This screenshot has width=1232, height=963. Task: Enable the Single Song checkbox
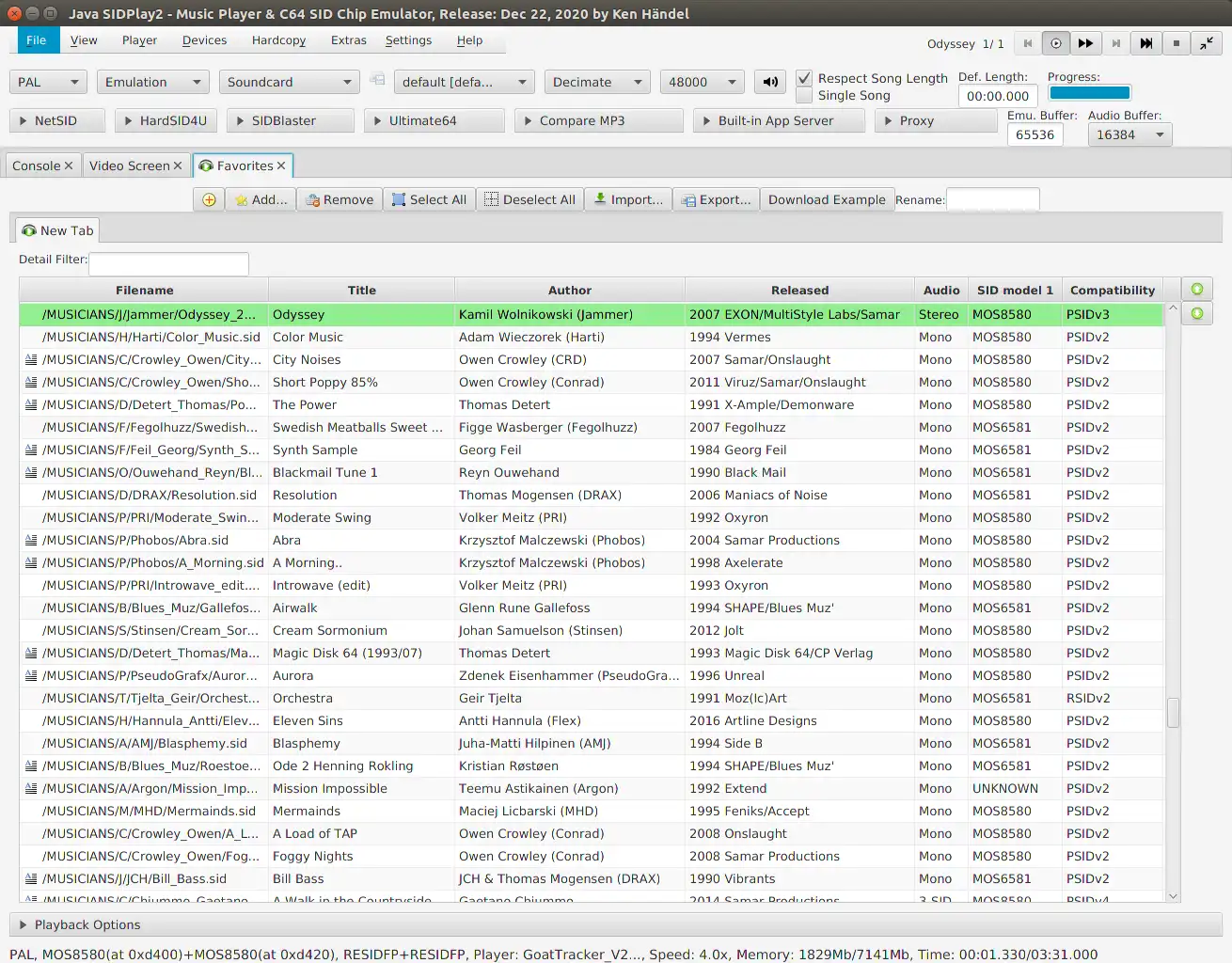point(804,95)
